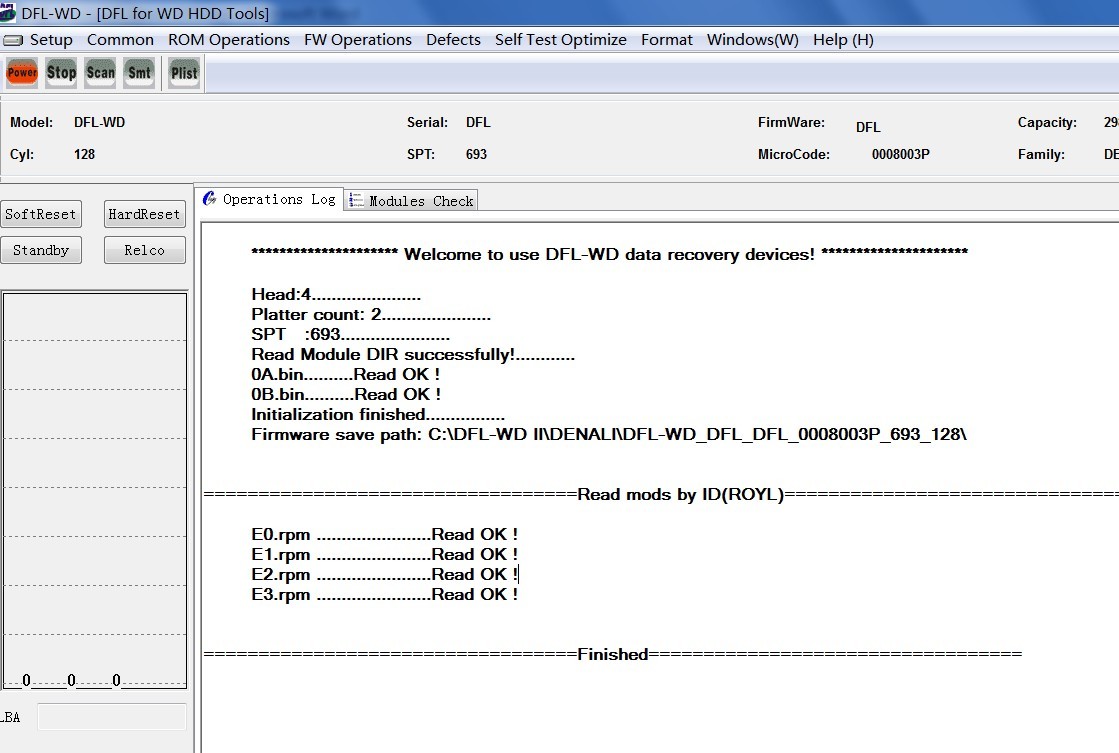This screenshot has width=1119, height=753.
Task: Click the 0A.bin Read OK log line
Action: 346,375
